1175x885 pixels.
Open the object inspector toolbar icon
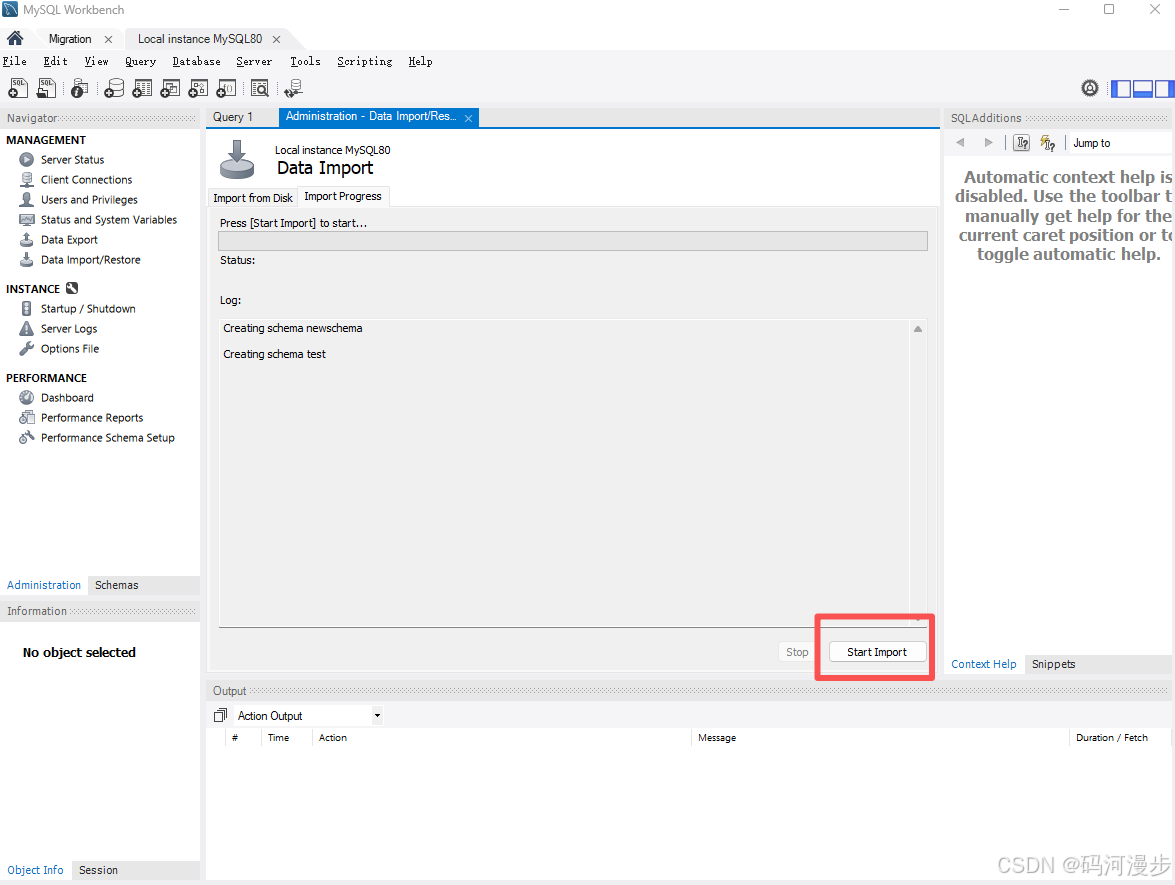tap(79, 88)
